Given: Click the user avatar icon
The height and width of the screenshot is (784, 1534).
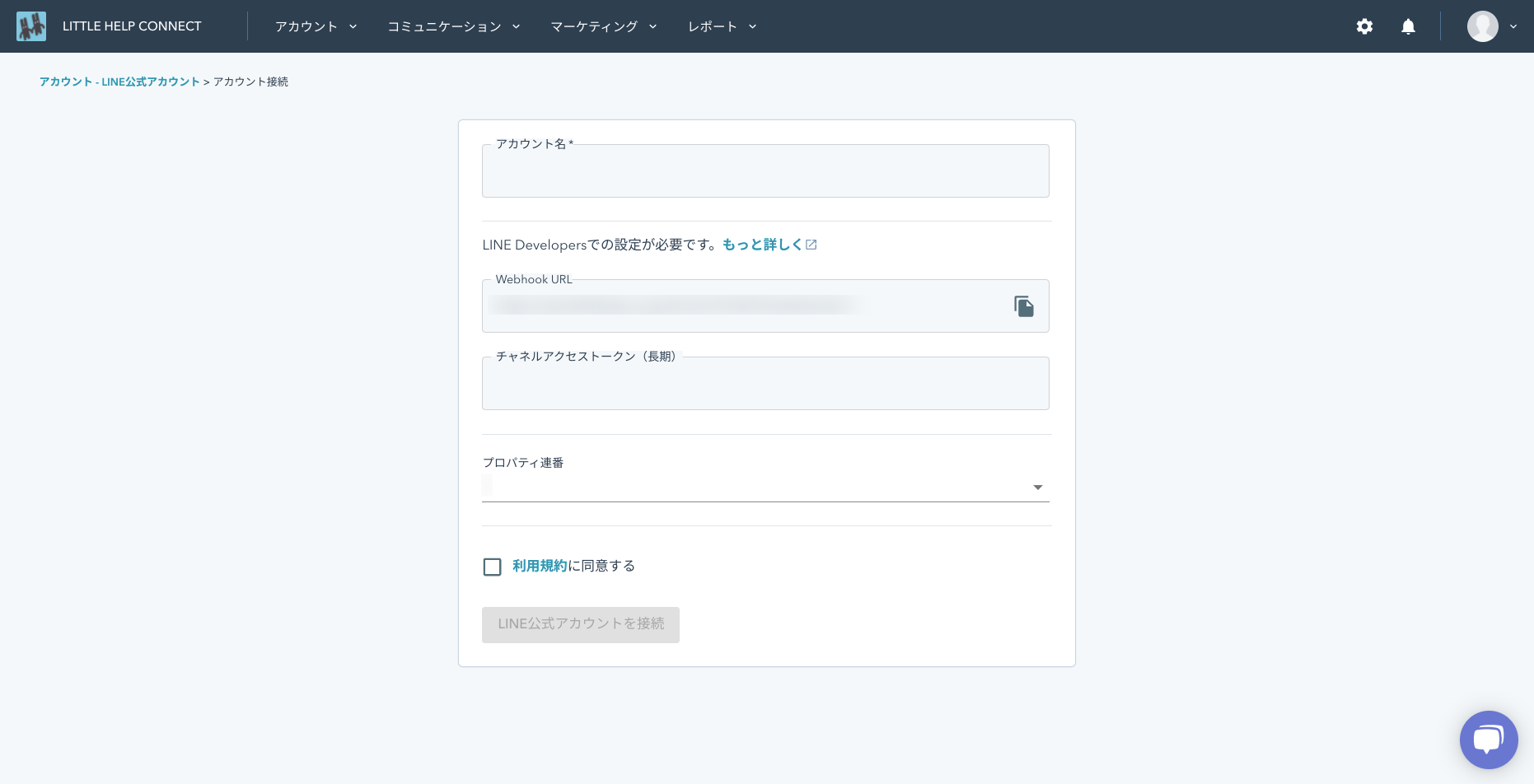Looking at the screenshot, I should tap(1482, 26).
